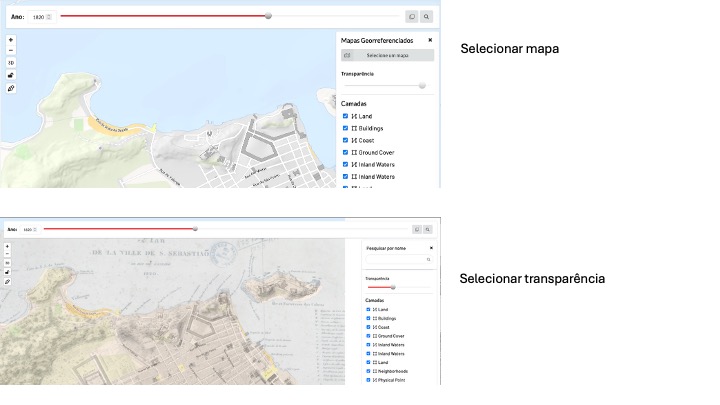Viewport: 720px width, 405px height.
Task: Click the Pesquisar por nome search field
Action: [395, 259]
